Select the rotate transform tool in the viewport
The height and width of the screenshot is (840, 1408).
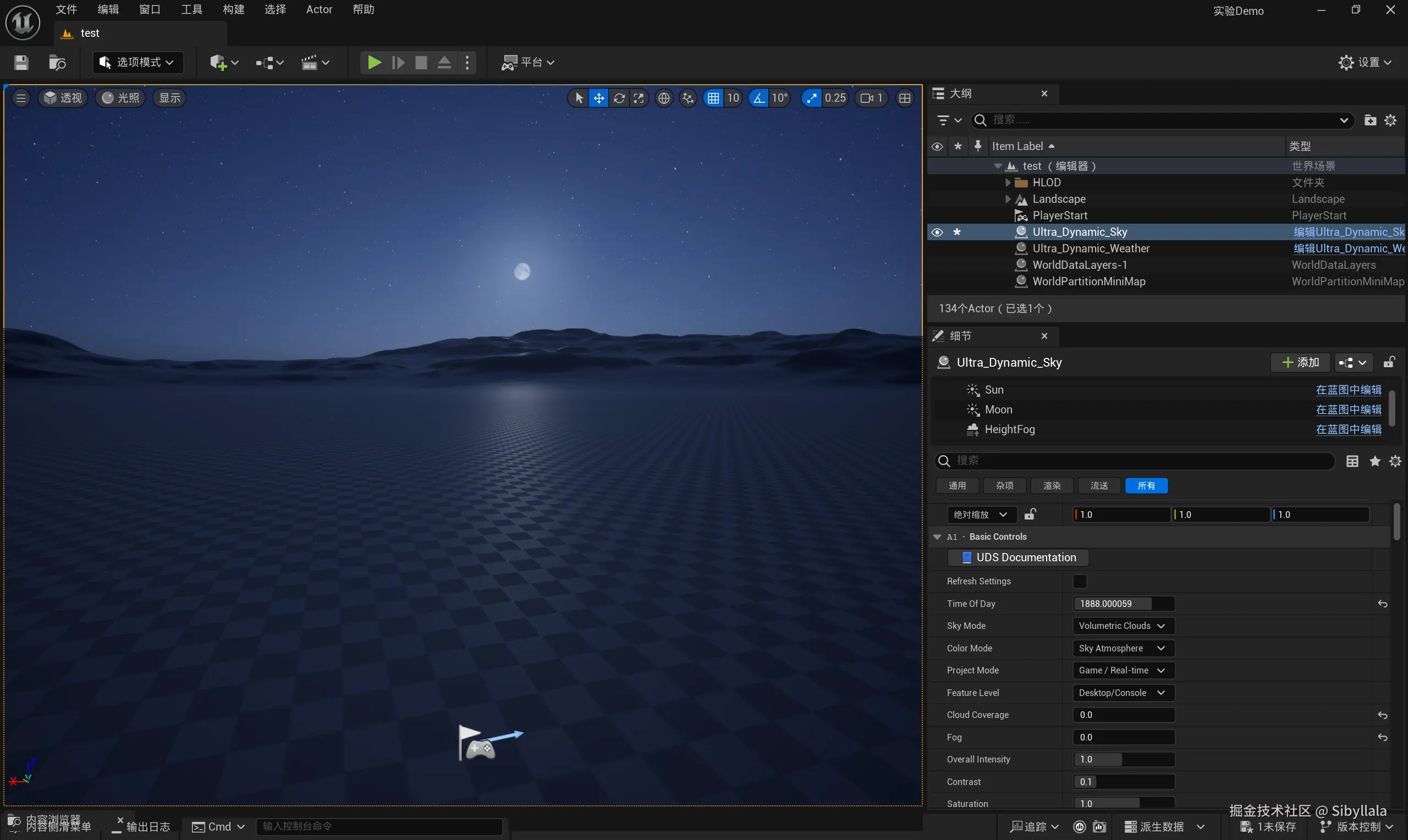tap(619, 98)
